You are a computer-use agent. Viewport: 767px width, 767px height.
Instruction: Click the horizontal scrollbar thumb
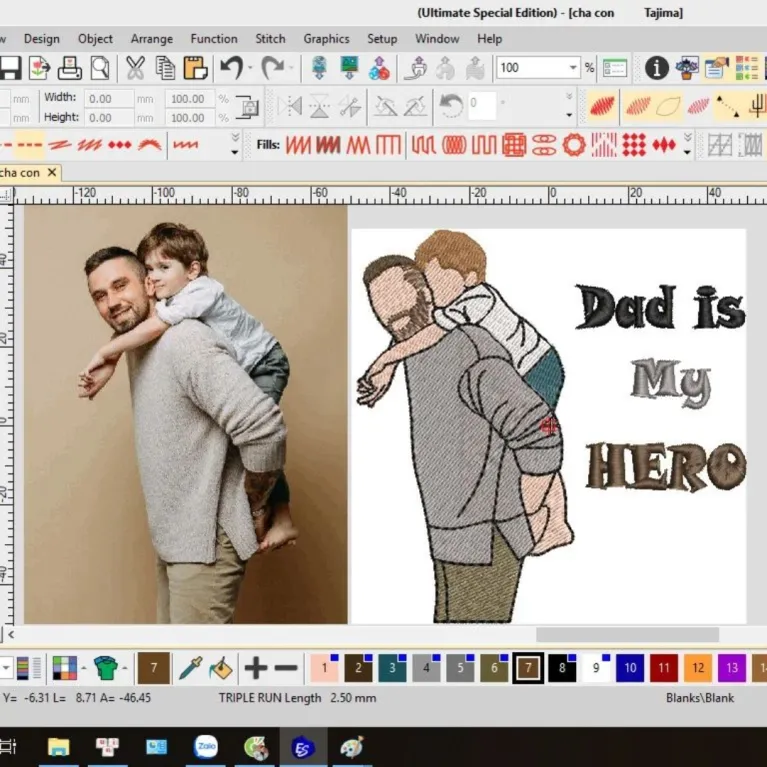[628, 634]
